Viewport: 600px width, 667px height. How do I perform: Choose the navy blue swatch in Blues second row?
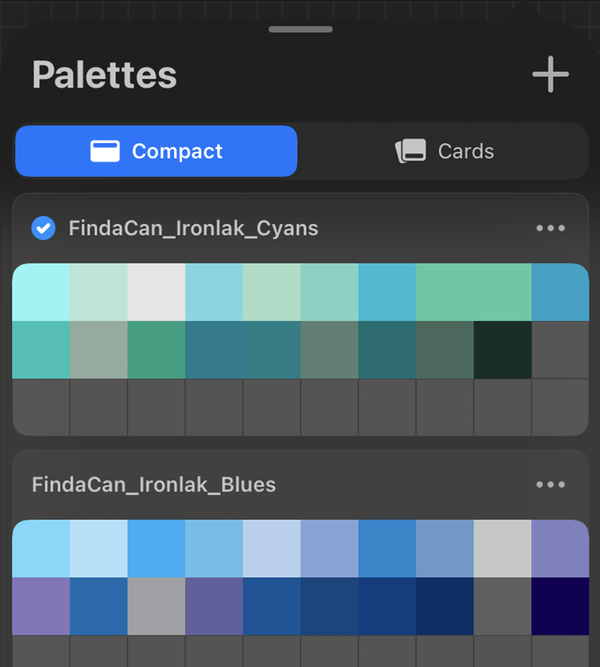[444, 606]
